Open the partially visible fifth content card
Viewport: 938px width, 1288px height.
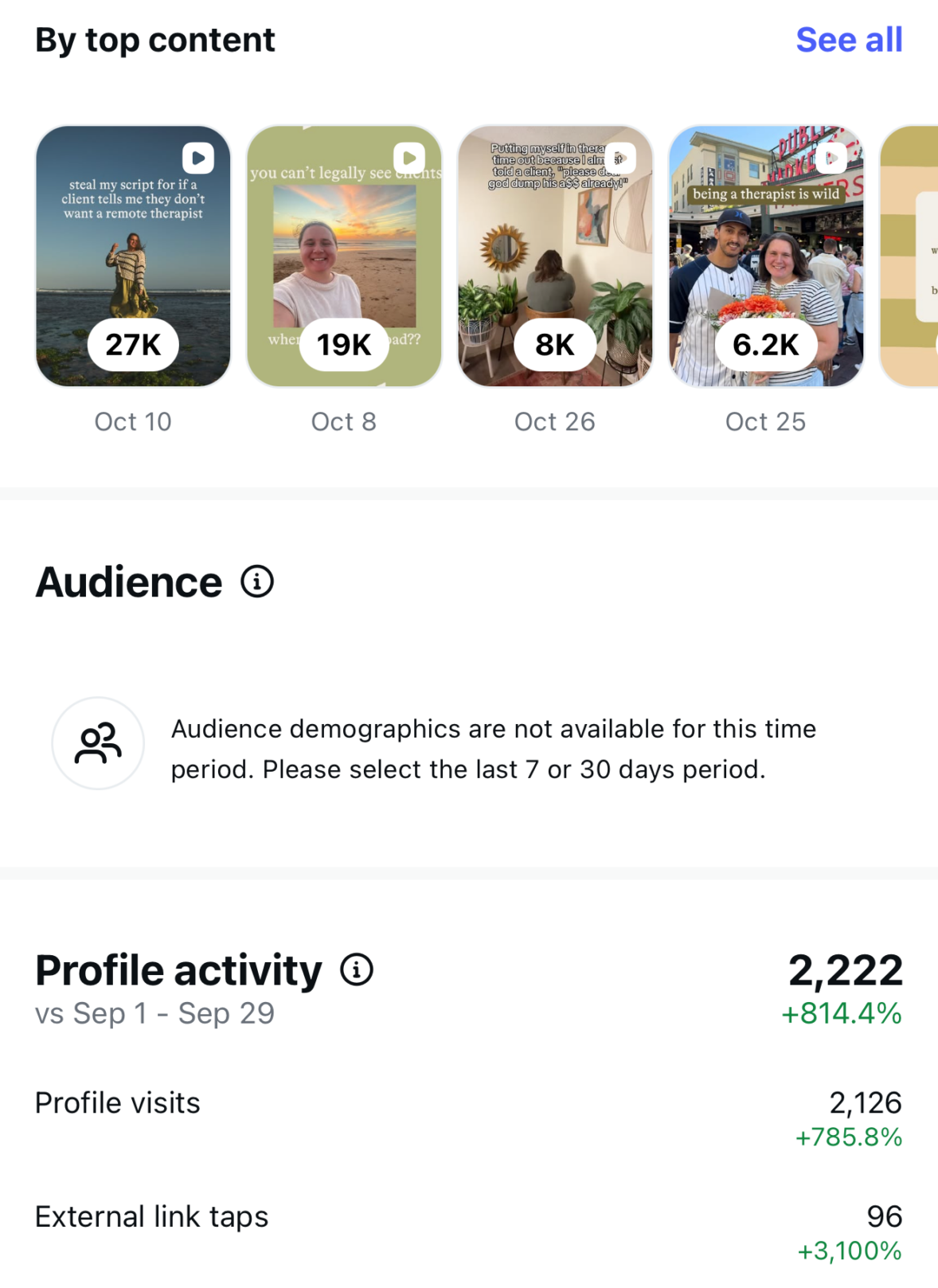(910, 255)
